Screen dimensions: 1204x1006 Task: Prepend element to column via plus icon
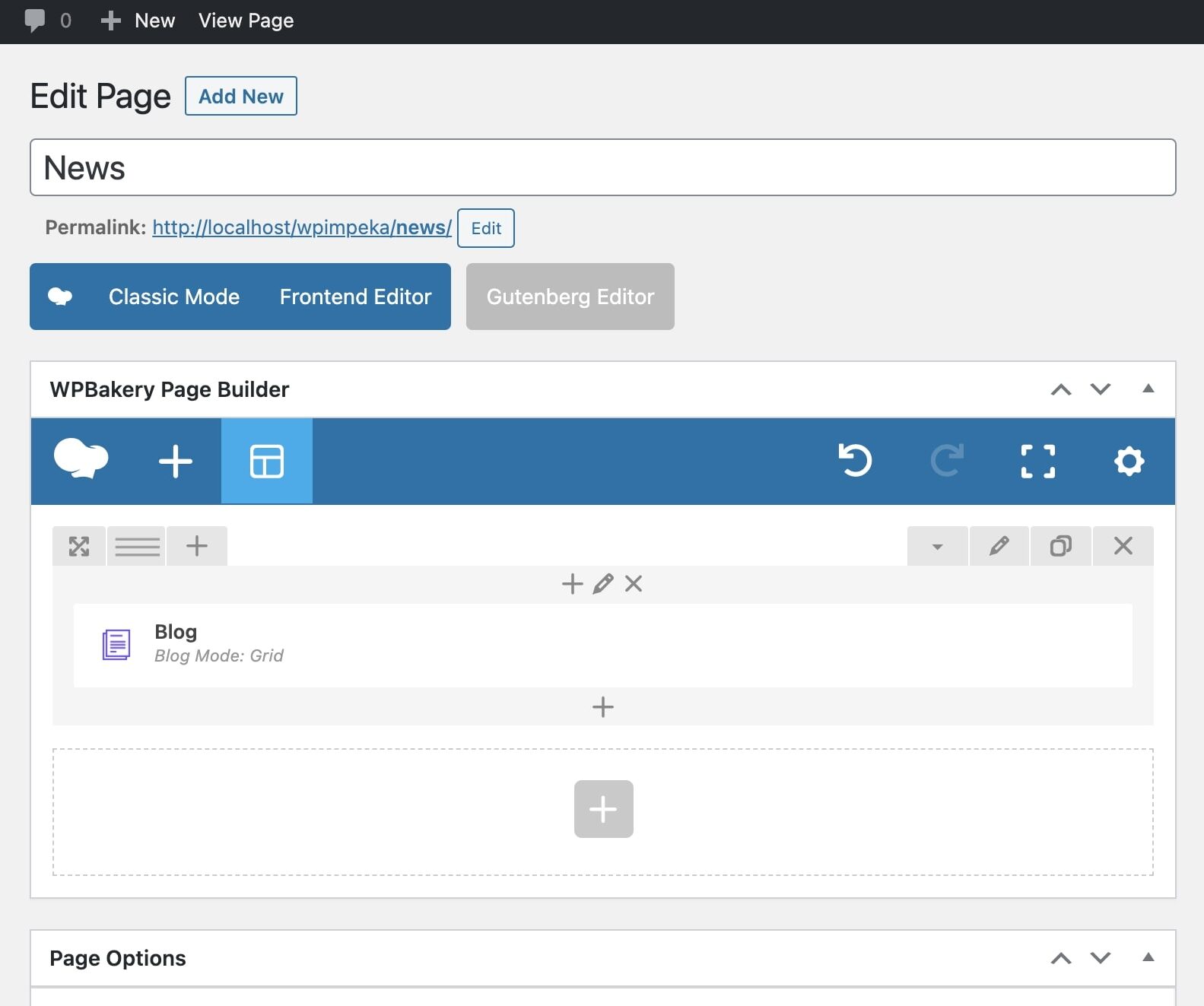572,584
